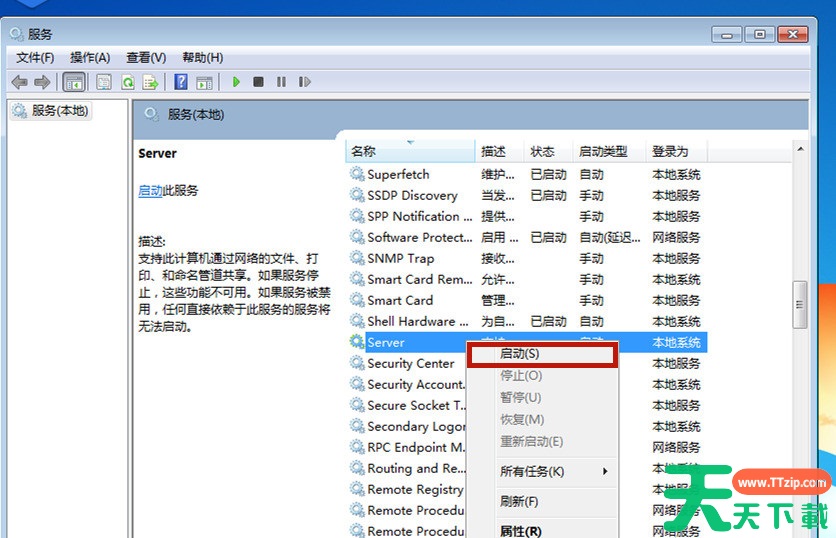Open the blue Help toolbar icon

tap(181, 82)
